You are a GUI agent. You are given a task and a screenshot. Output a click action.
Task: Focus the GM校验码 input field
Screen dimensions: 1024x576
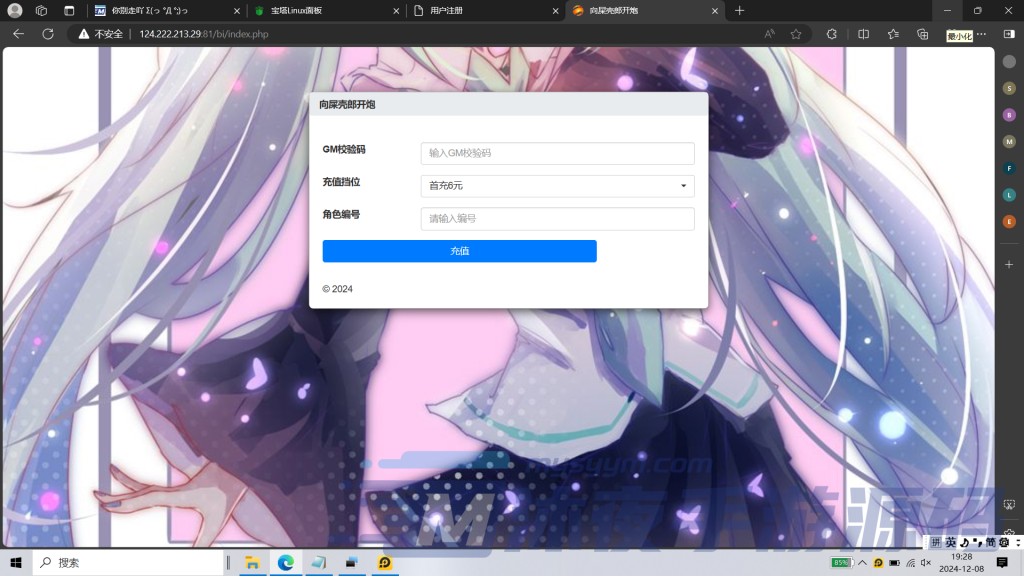557,153
